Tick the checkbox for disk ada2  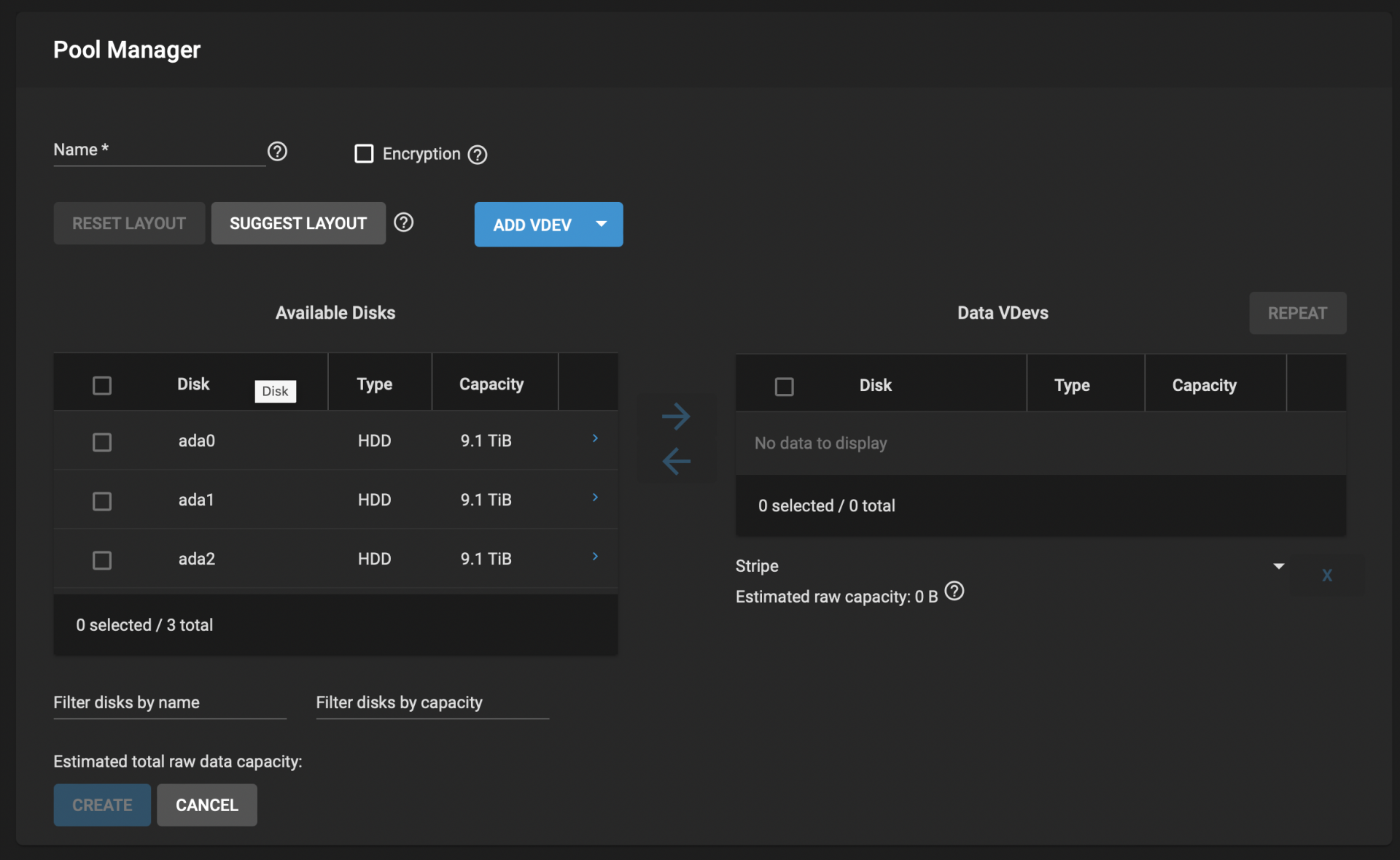[x=102, y=560]
